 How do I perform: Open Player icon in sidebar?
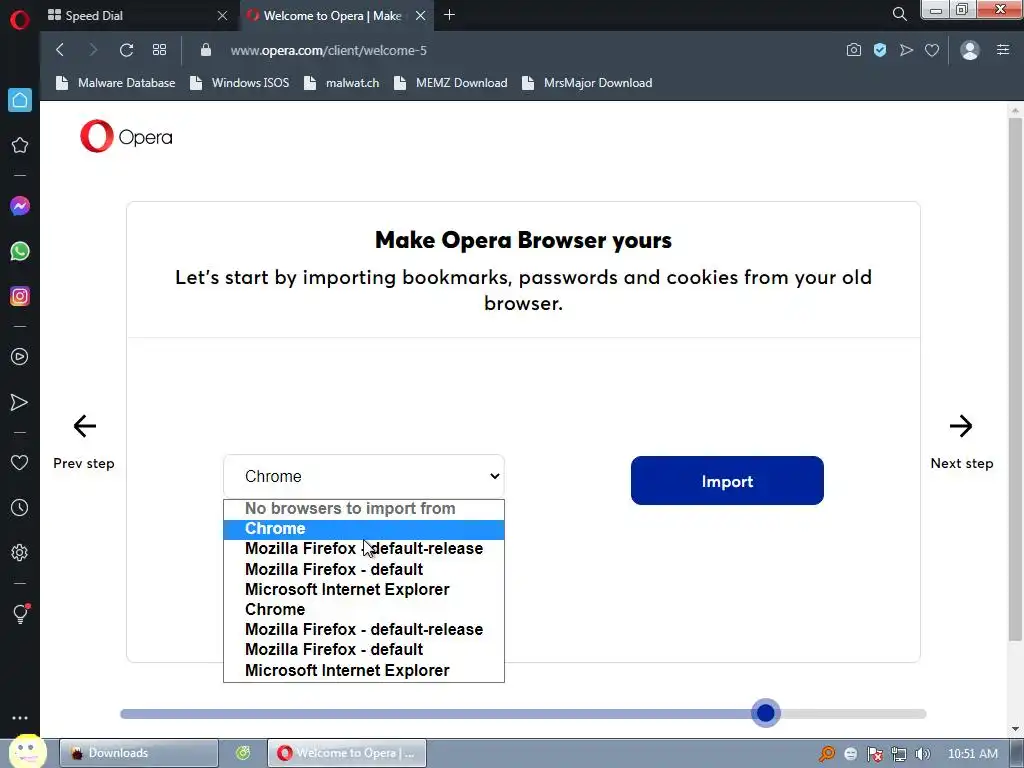pos(20,357)
